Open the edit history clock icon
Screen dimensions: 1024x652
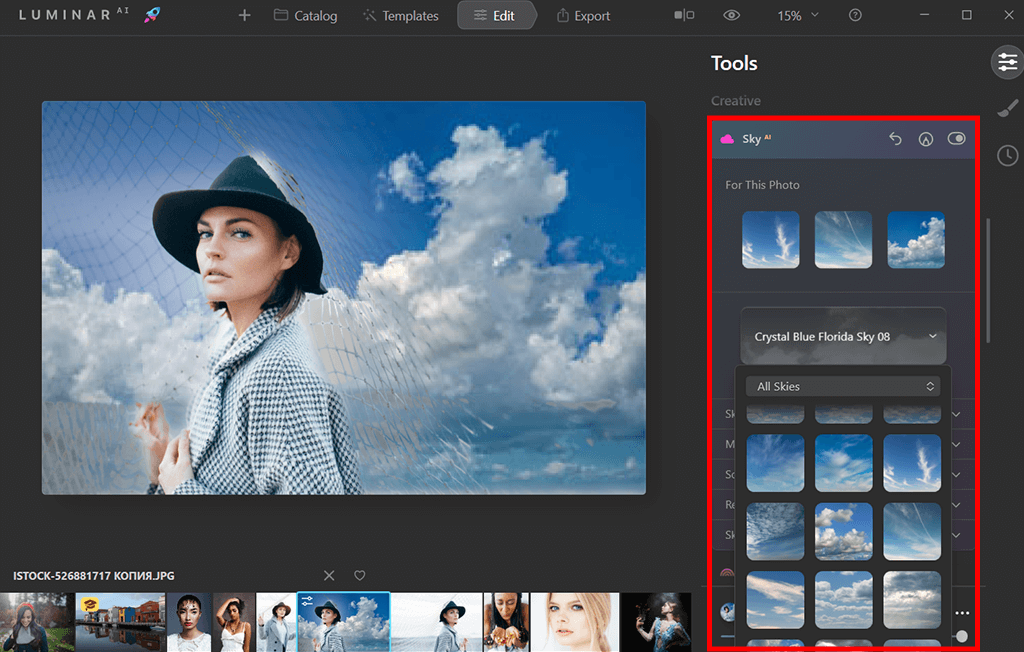click(1007, 155)
